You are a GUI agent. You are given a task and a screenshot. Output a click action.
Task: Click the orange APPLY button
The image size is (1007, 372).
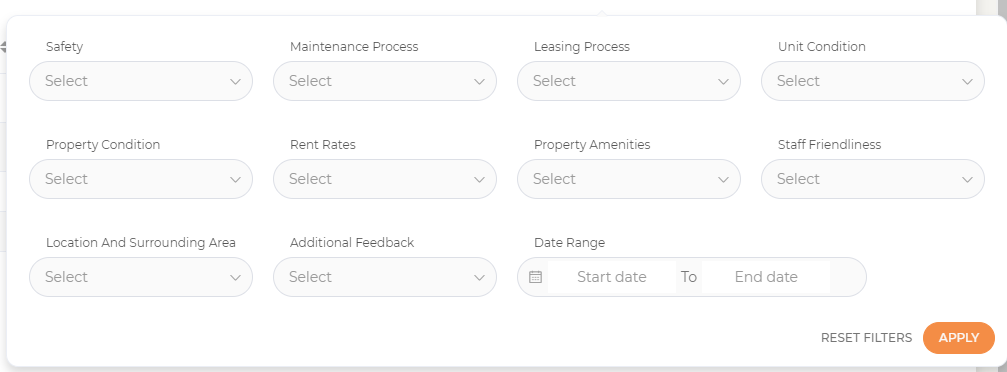point(959,338)
